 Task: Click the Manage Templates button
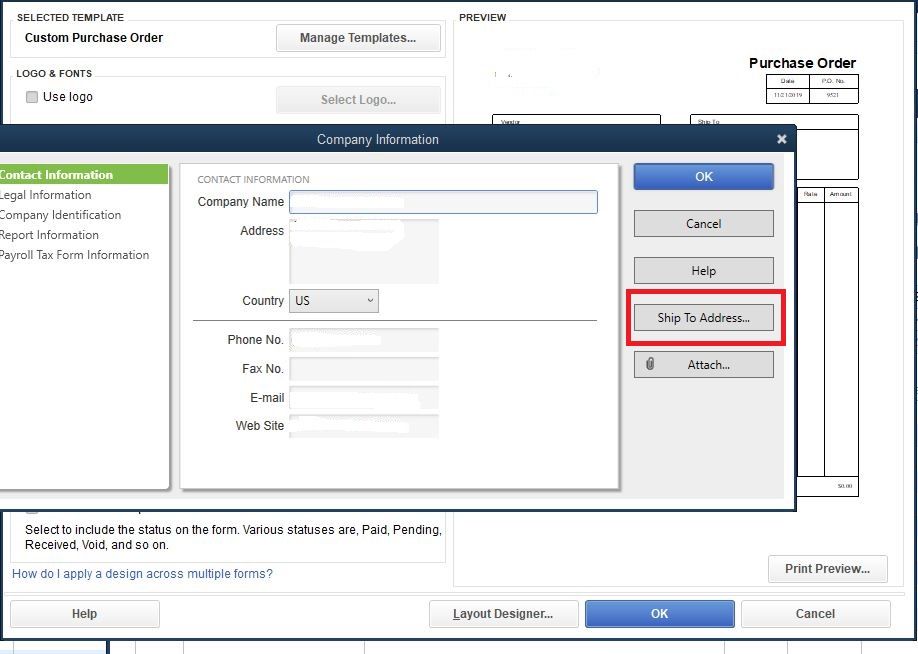(x=358, y=37)
